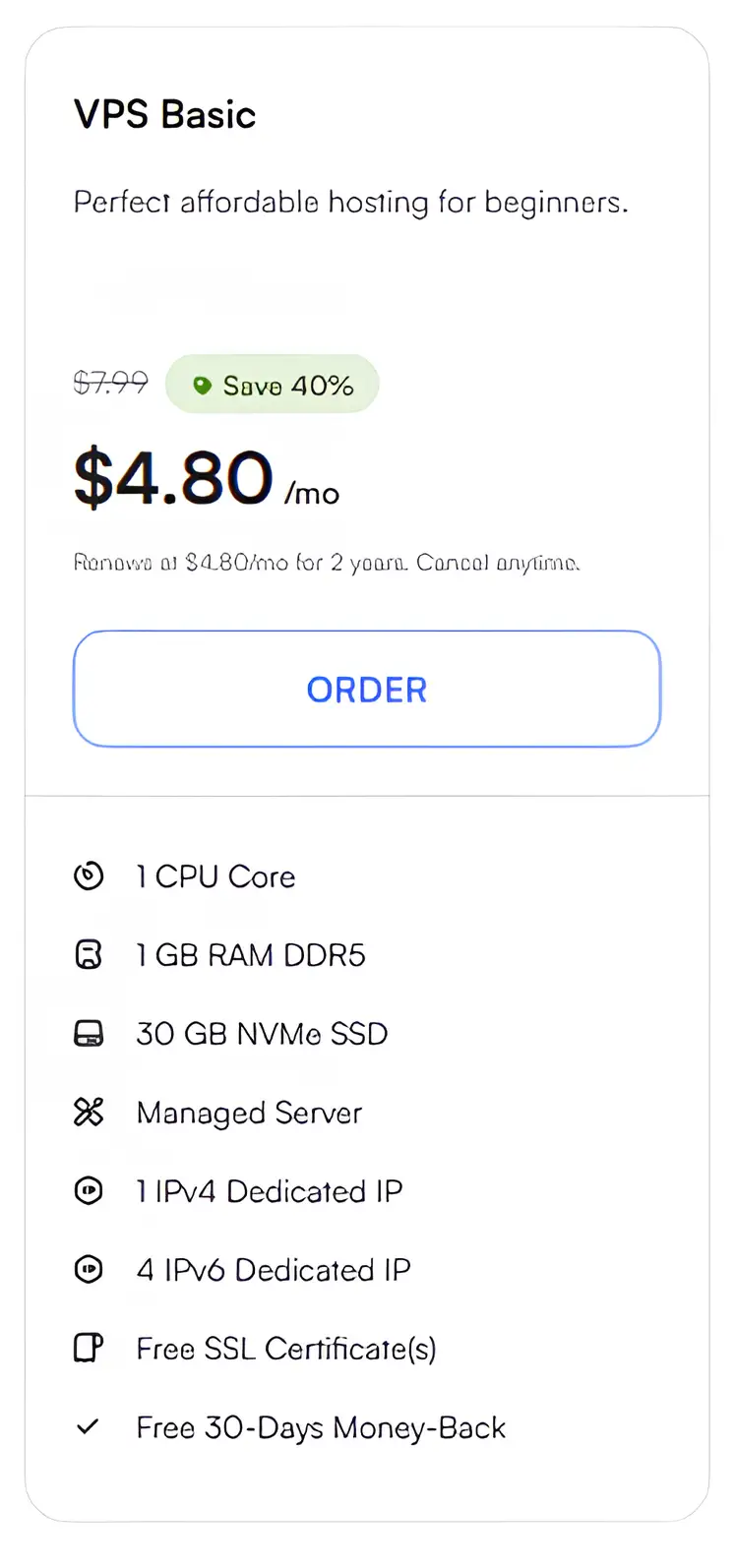
Task: Click the $4.80 monthly price
Action: coord(173,479)
